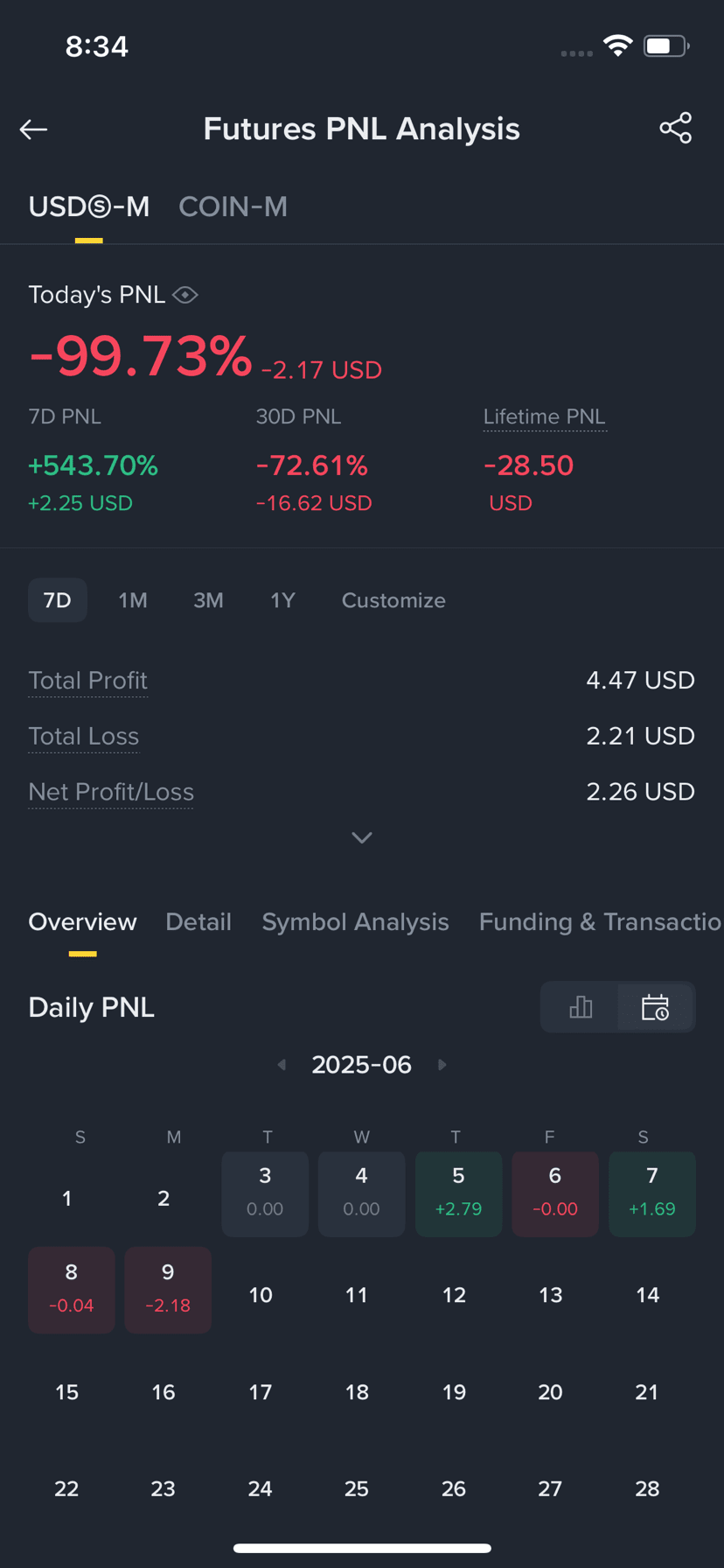
Task: Select the calendar view icon
Action: [655, 1007]
